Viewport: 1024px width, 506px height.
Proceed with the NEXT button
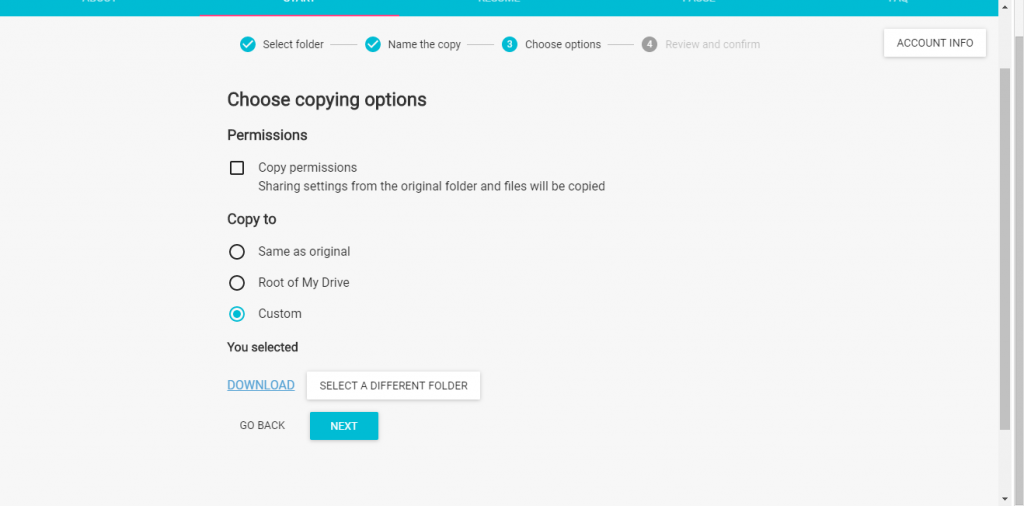(344, 426)
